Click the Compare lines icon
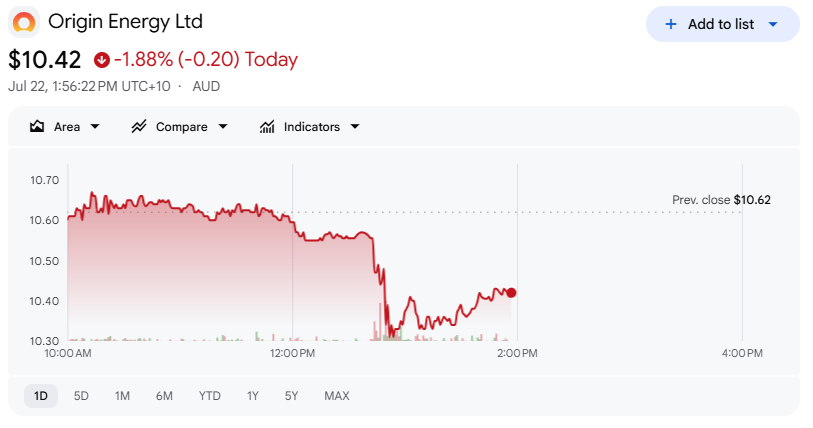Viewport: 813px width, 428px height. pyautogui.click(x=139, y=127)
